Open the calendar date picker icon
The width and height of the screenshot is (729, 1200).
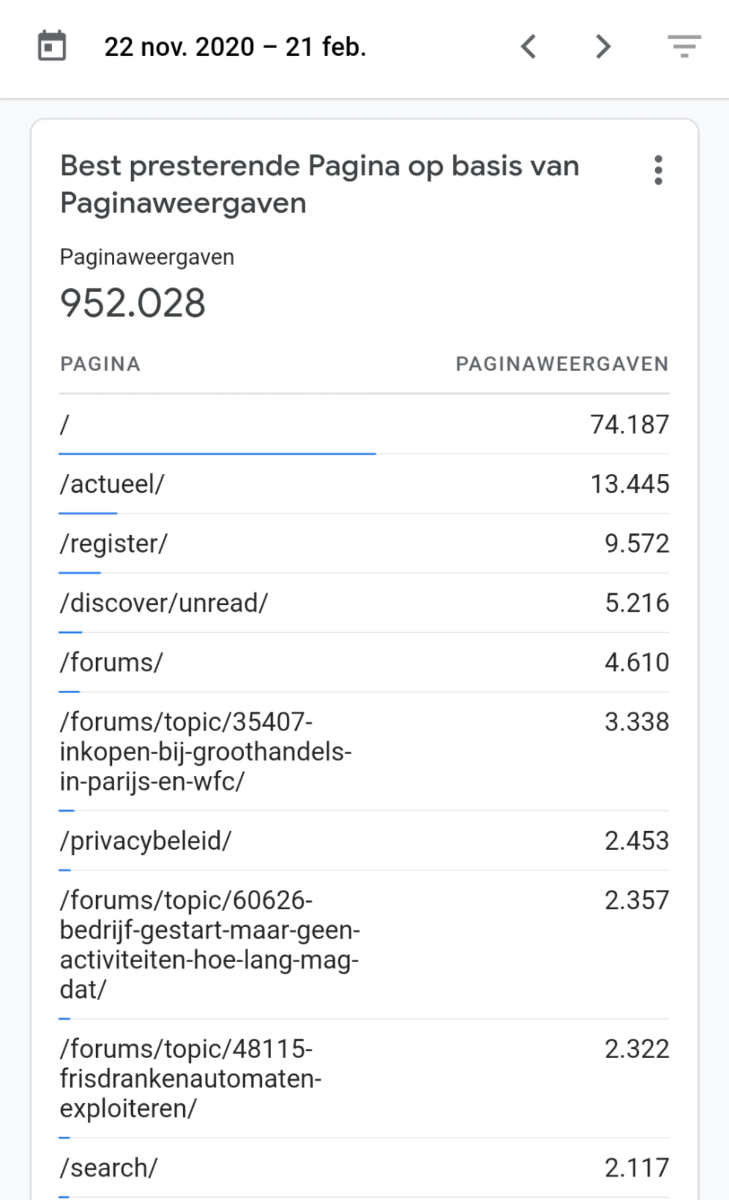(x=52, y=46)
